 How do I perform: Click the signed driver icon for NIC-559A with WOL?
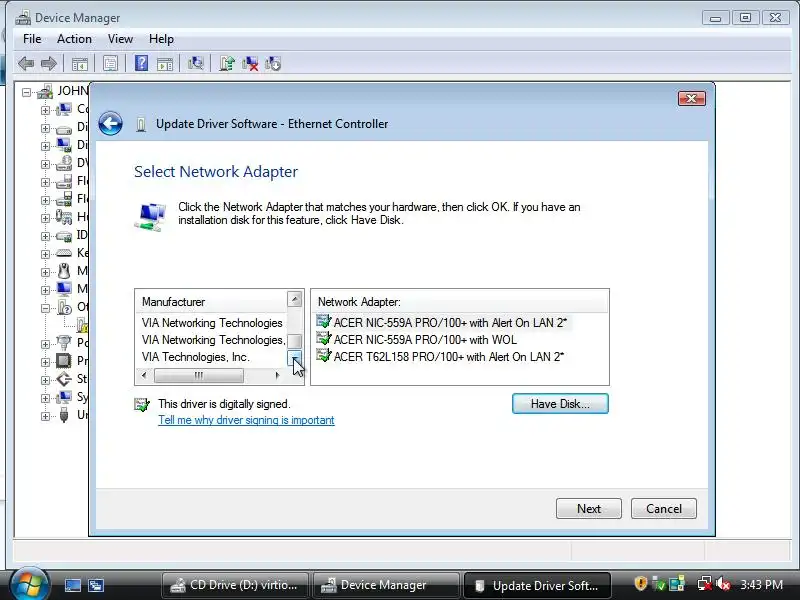(x=323, y=339)
